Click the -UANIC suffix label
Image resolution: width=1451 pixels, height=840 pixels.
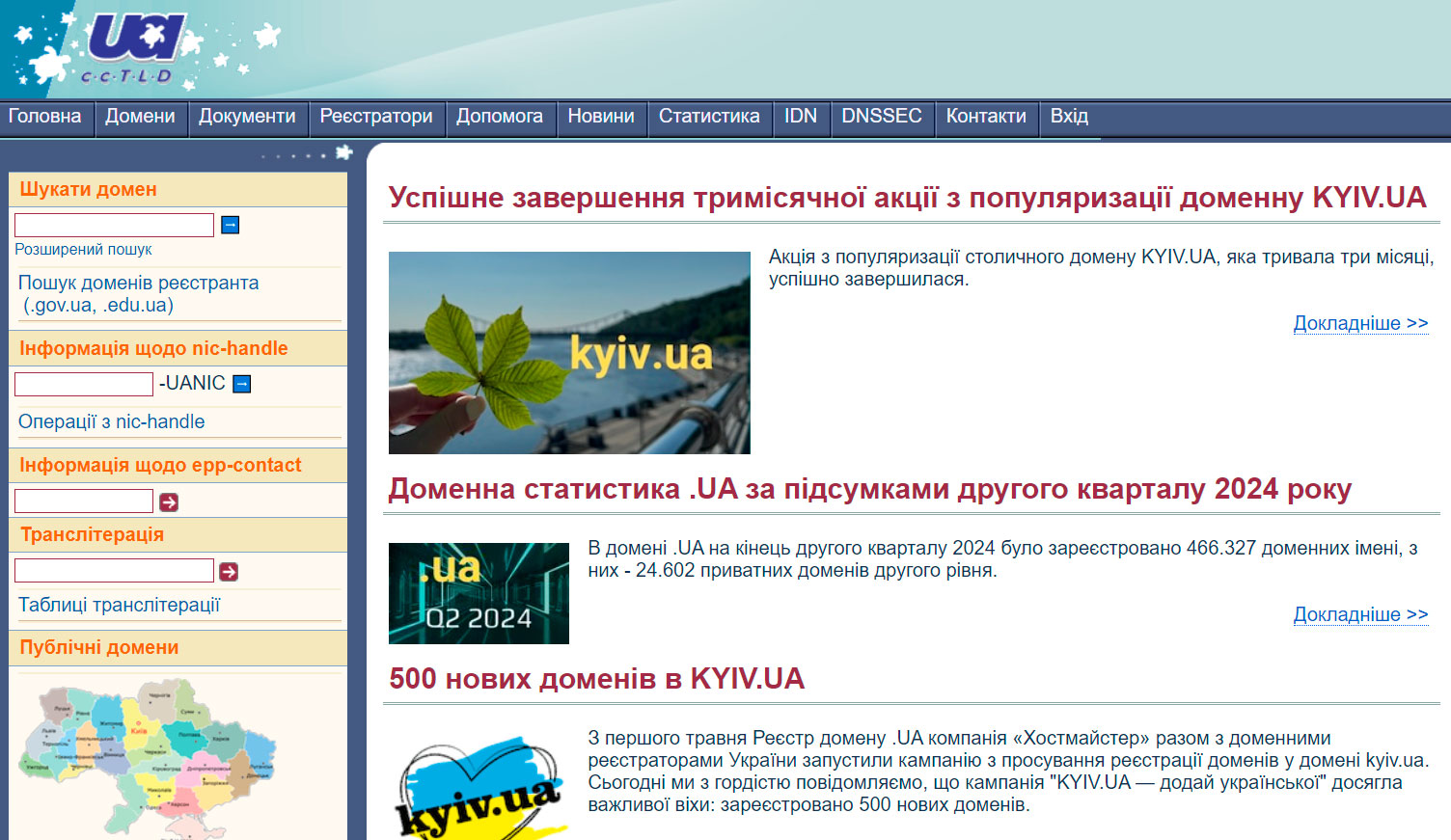point(192,384)
